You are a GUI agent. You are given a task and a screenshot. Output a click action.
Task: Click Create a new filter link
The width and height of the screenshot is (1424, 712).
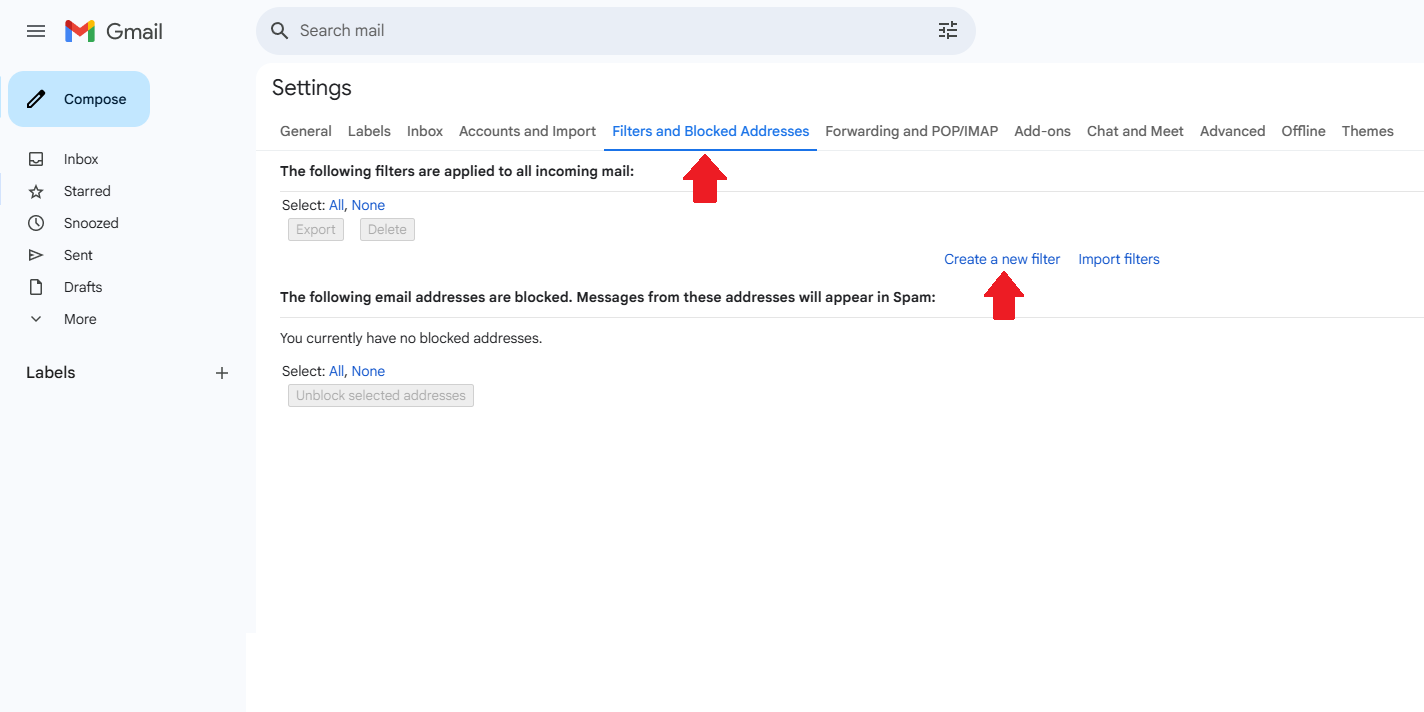tap(1002, 259)
